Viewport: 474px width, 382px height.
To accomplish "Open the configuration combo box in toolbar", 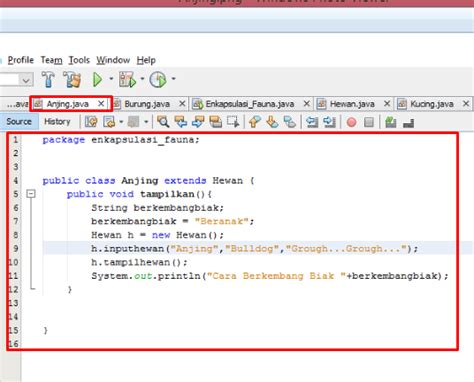I will [x=16, y=80].
